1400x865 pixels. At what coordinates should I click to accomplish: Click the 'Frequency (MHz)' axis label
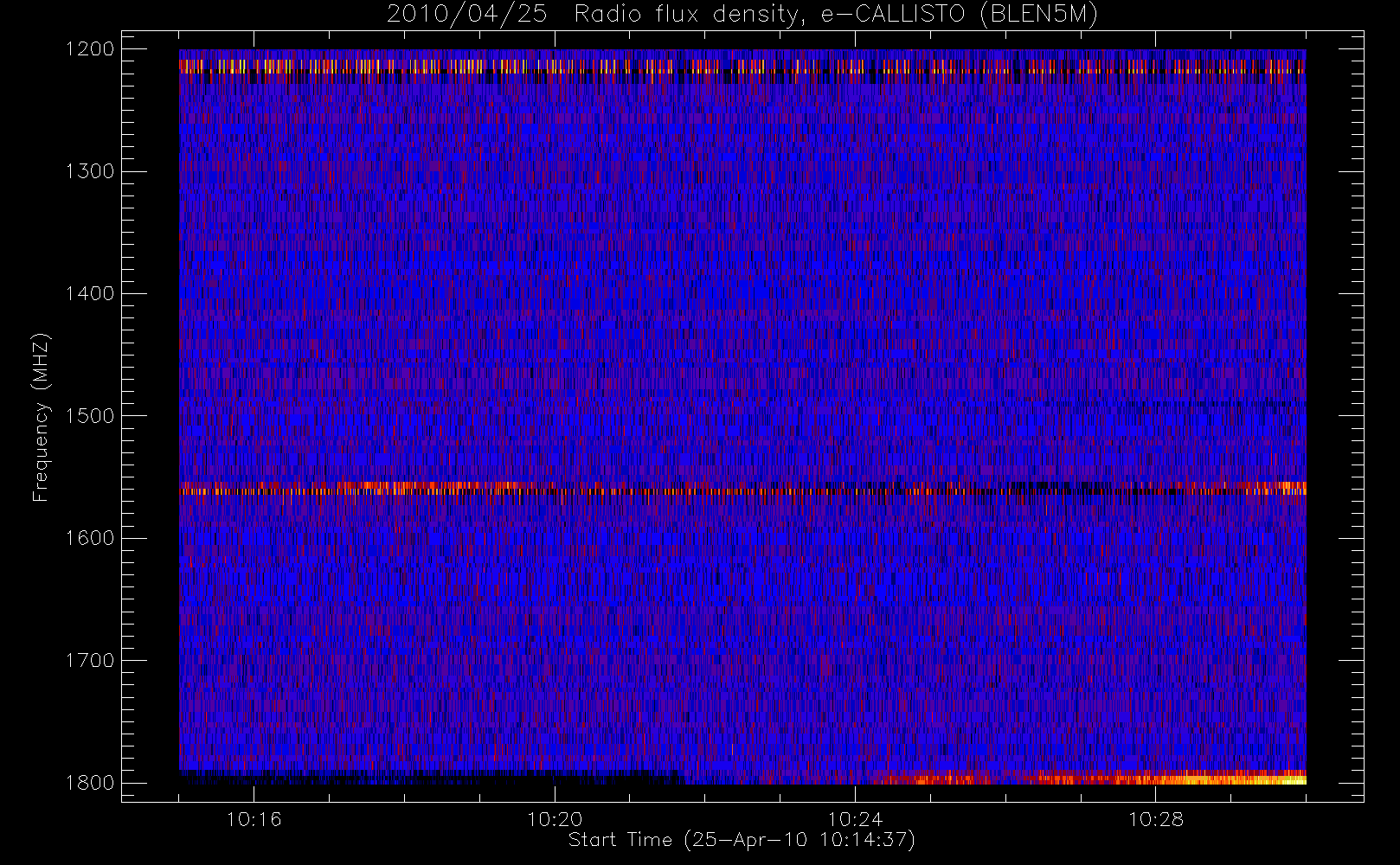click(40, 417)
